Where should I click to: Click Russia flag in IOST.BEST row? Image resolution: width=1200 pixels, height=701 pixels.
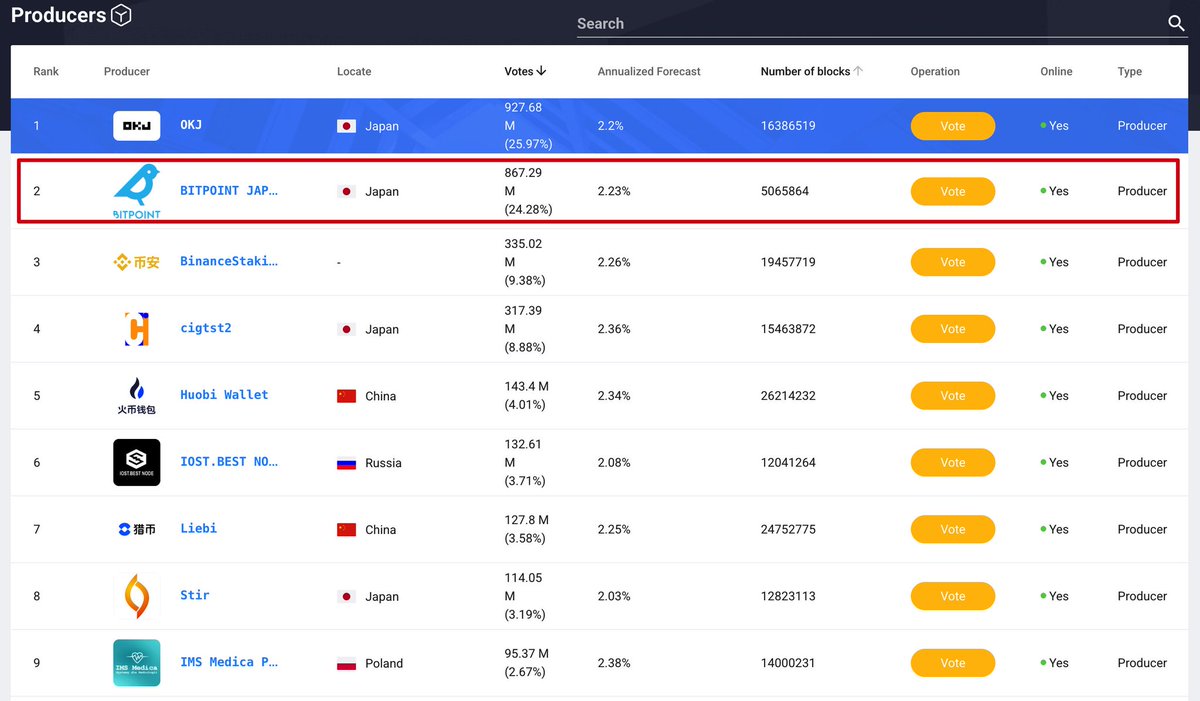[346, 463]
